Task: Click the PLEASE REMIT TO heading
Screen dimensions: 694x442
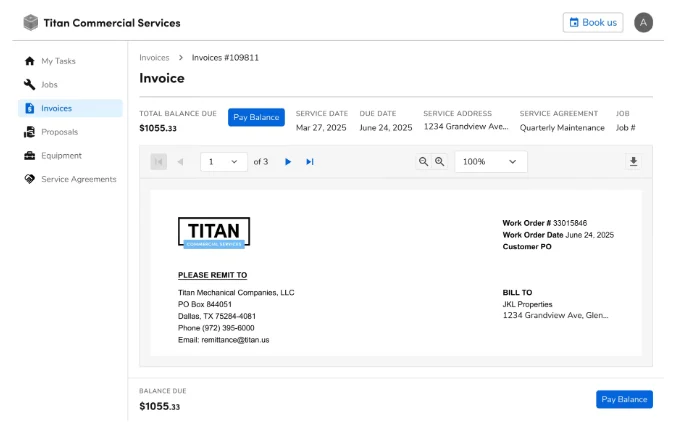Action: [x=212, y=275]
